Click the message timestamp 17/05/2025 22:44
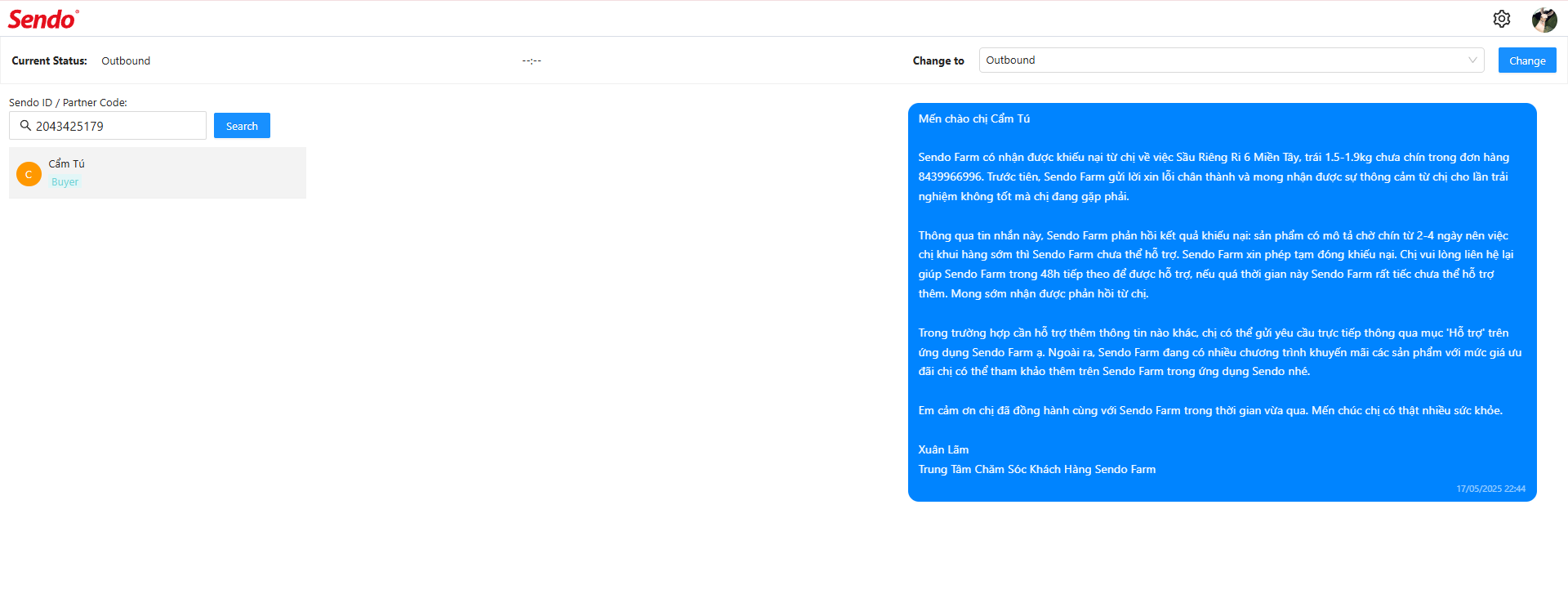 click(1490, 489)
